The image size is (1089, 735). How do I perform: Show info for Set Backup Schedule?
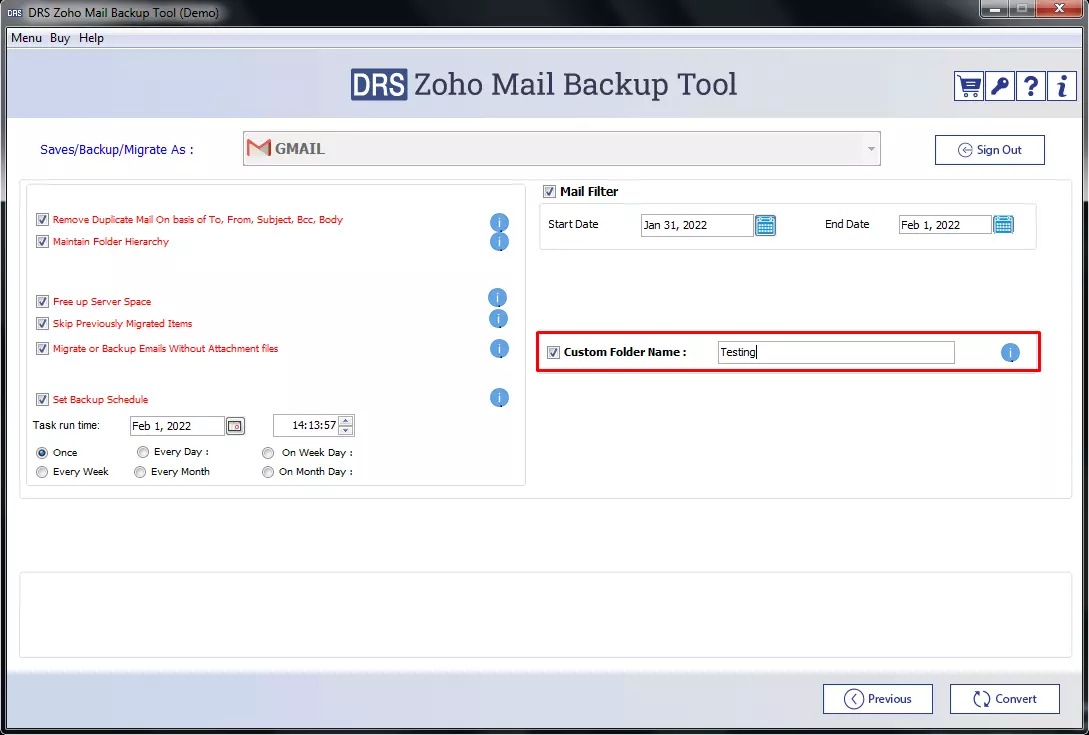coord(499,398)
